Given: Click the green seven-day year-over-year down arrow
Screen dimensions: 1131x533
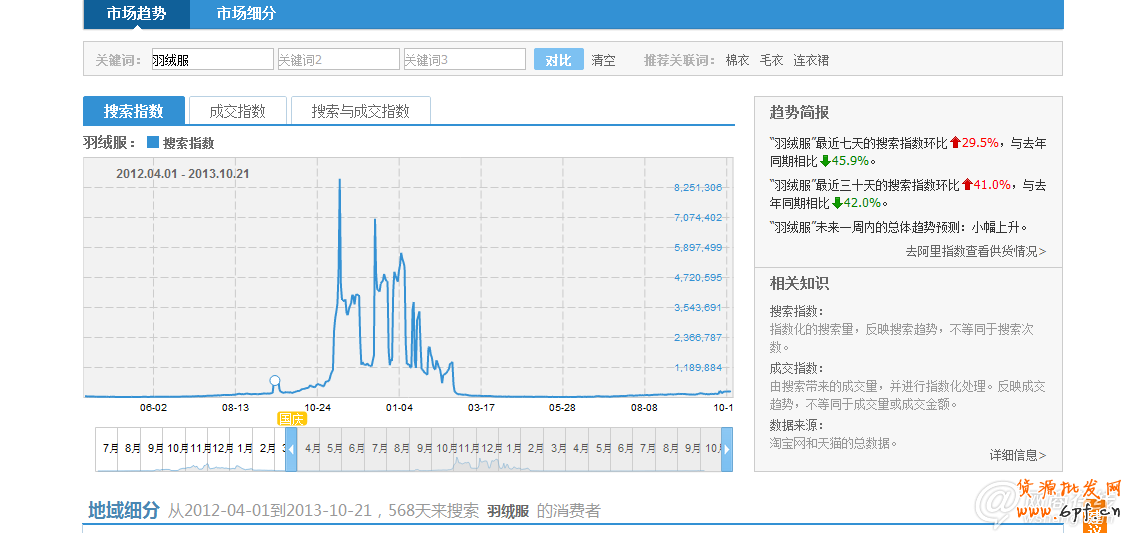Looking at the screenshot, I should (x=825, y=161).
